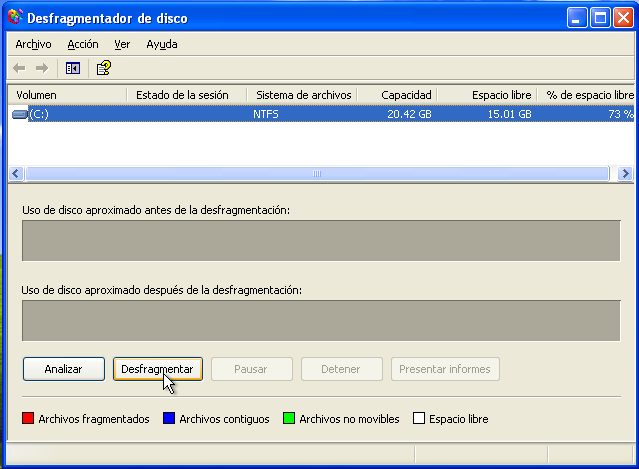Start defragmenting with Desfragmentar button

pyautogui.click(x=158, y=369)
